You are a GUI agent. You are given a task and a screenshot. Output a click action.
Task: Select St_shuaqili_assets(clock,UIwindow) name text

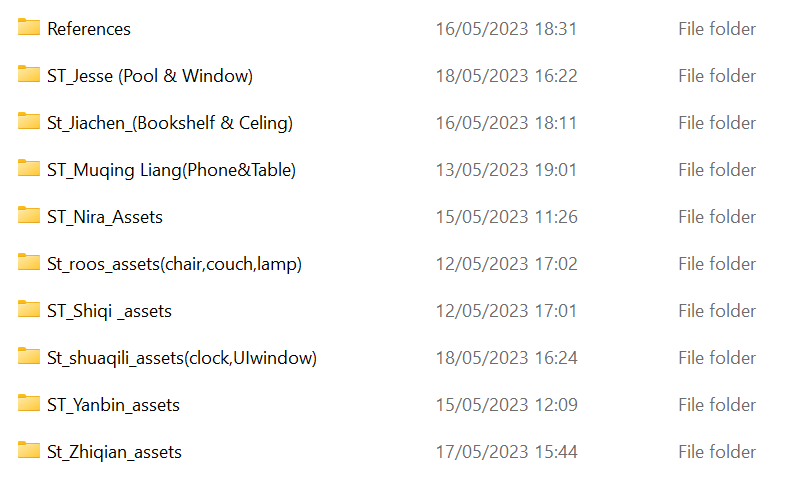point(182,358)
